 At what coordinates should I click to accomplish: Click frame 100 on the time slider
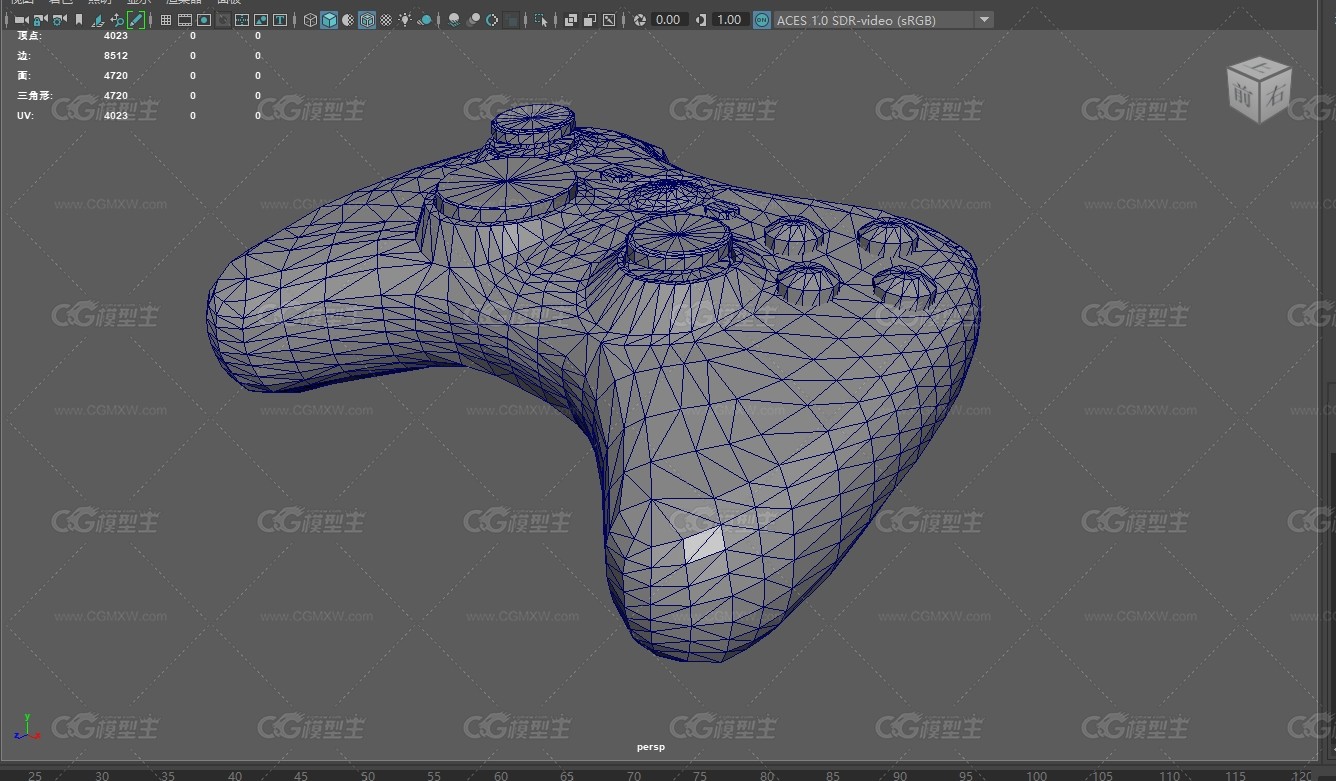(x=1037, y=775)
